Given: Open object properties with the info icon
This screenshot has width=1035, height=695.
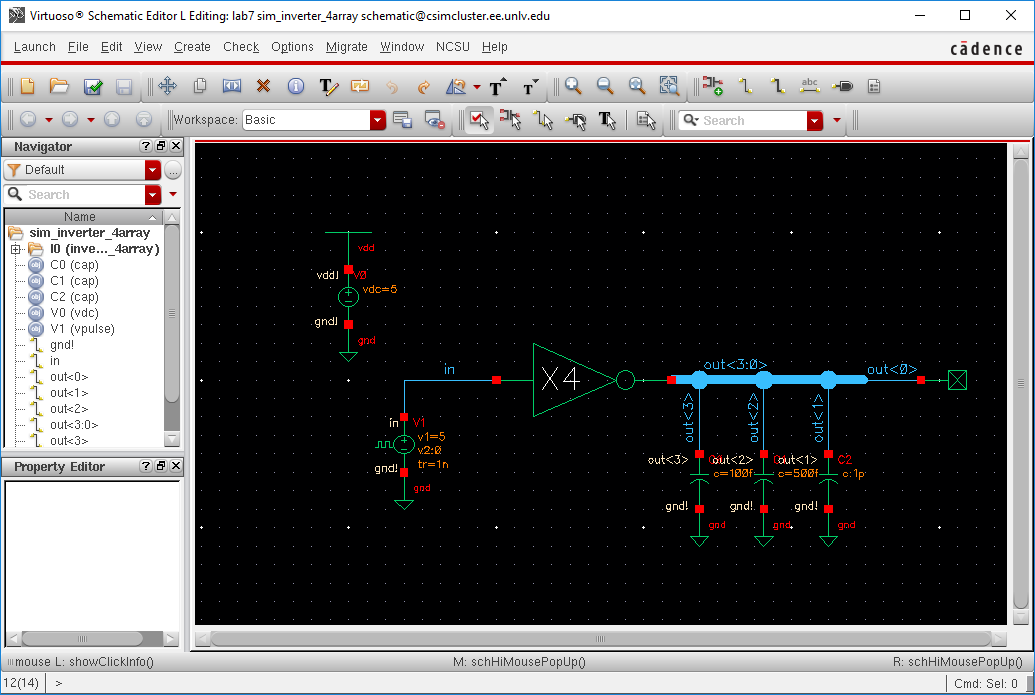Looking at the screenshot, I should click(x=295, y=87).
